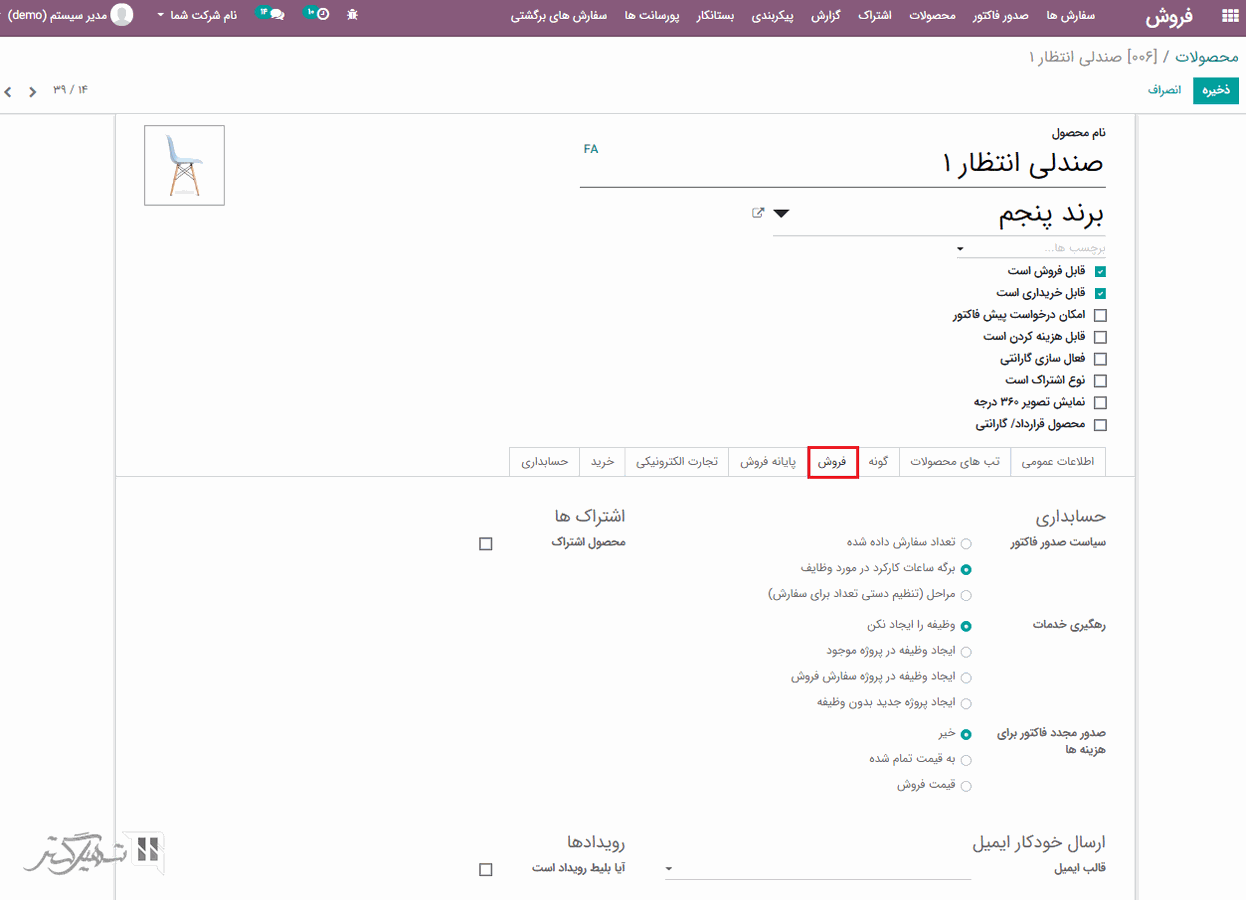Tick the 'محصول اشتراک' checkbox

(486, 544)
